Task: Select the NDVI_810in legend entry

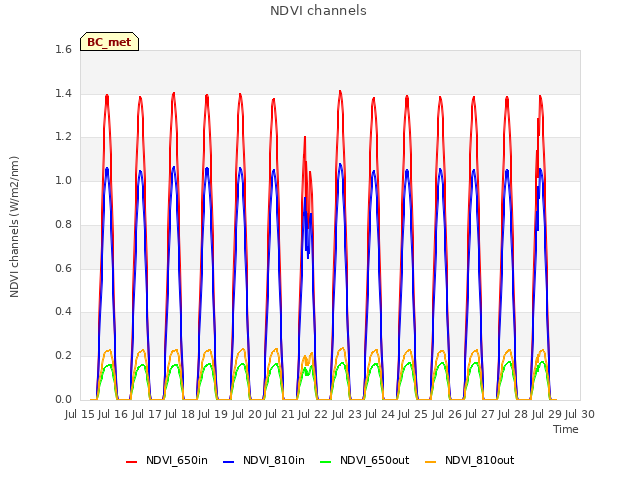Action: [x=264, y=461]
